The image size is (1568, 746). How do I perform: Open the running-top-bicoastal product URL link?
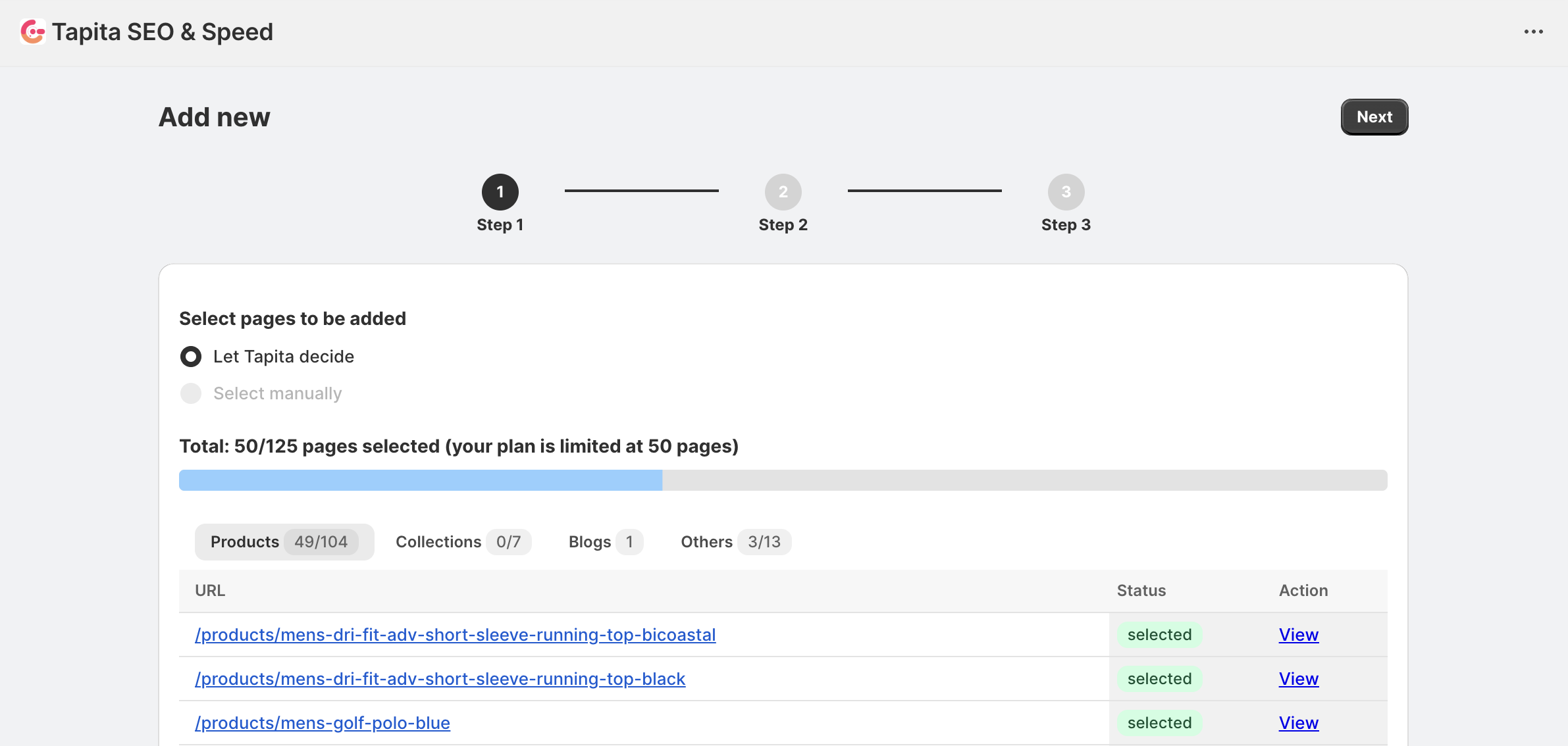(455, 635)
